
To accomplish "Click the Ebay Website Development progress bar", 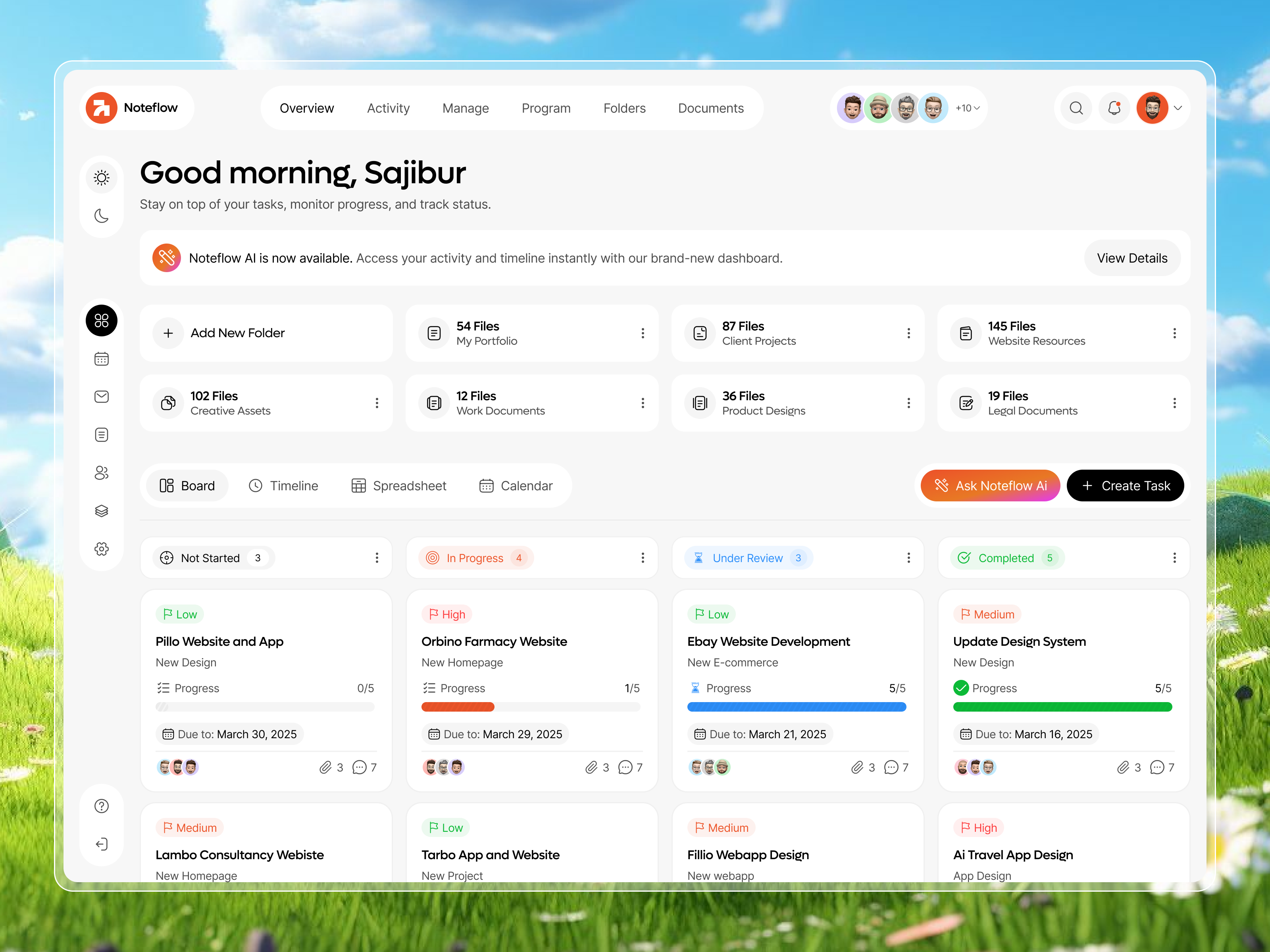I will click(797, 707).
